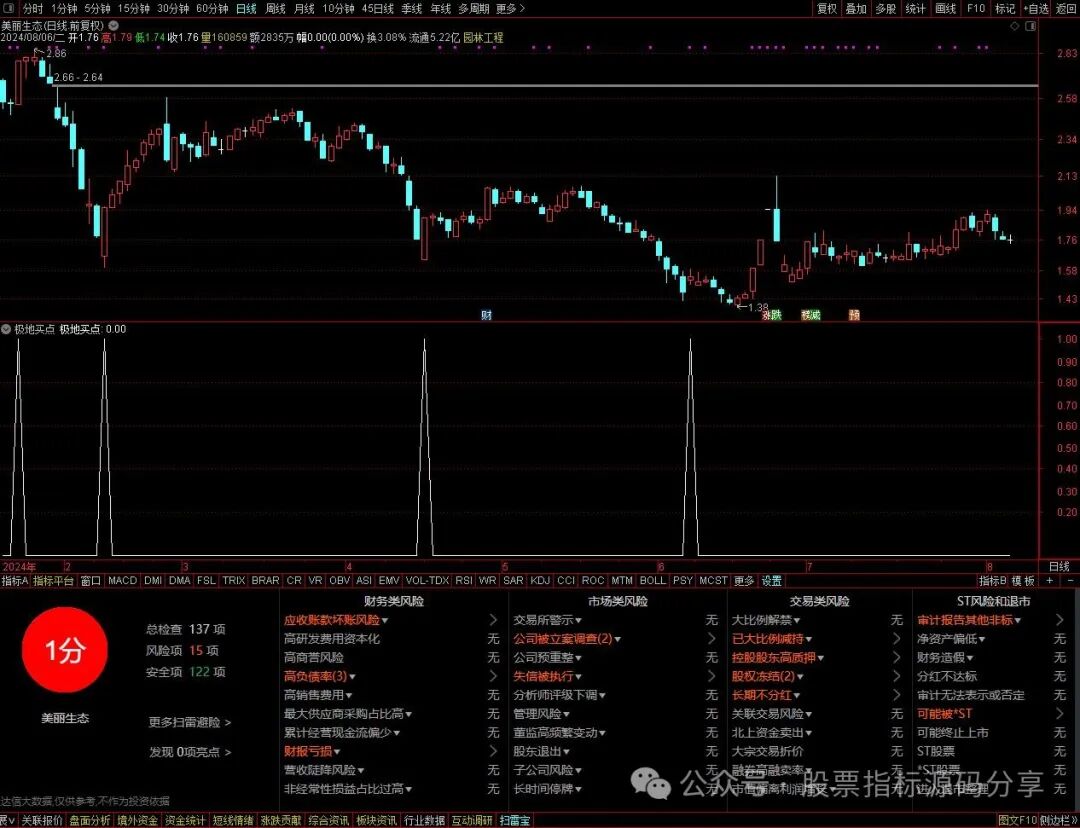The width and height of the screenshot is (1080, 828).
Task: Switch to the 资金统计 bottom tab
Action: click(185, 820)
